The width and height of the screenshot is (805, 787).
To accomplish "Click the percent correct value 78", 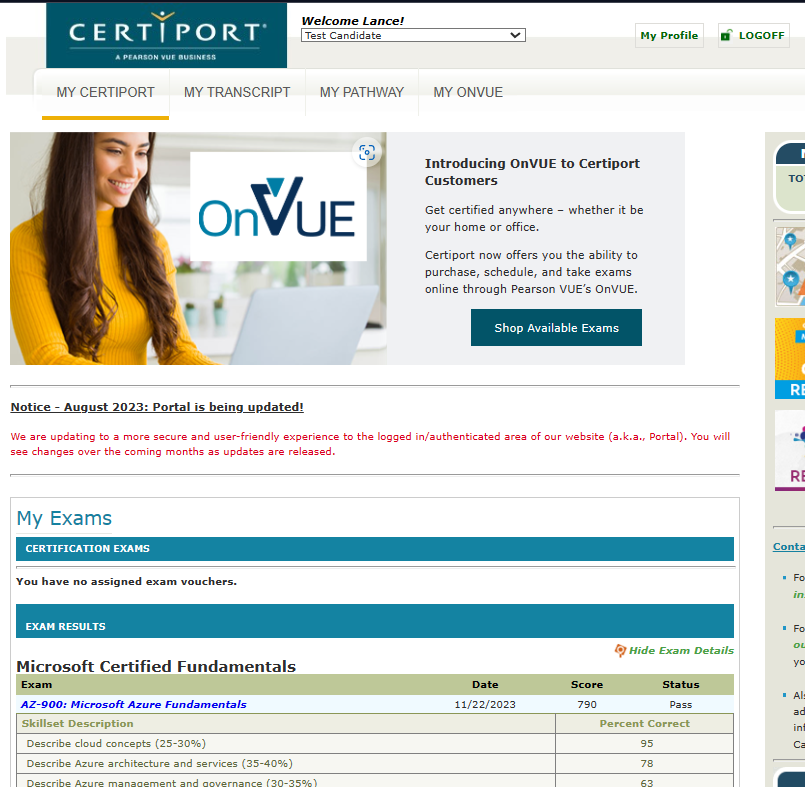I will pos(646,763).
